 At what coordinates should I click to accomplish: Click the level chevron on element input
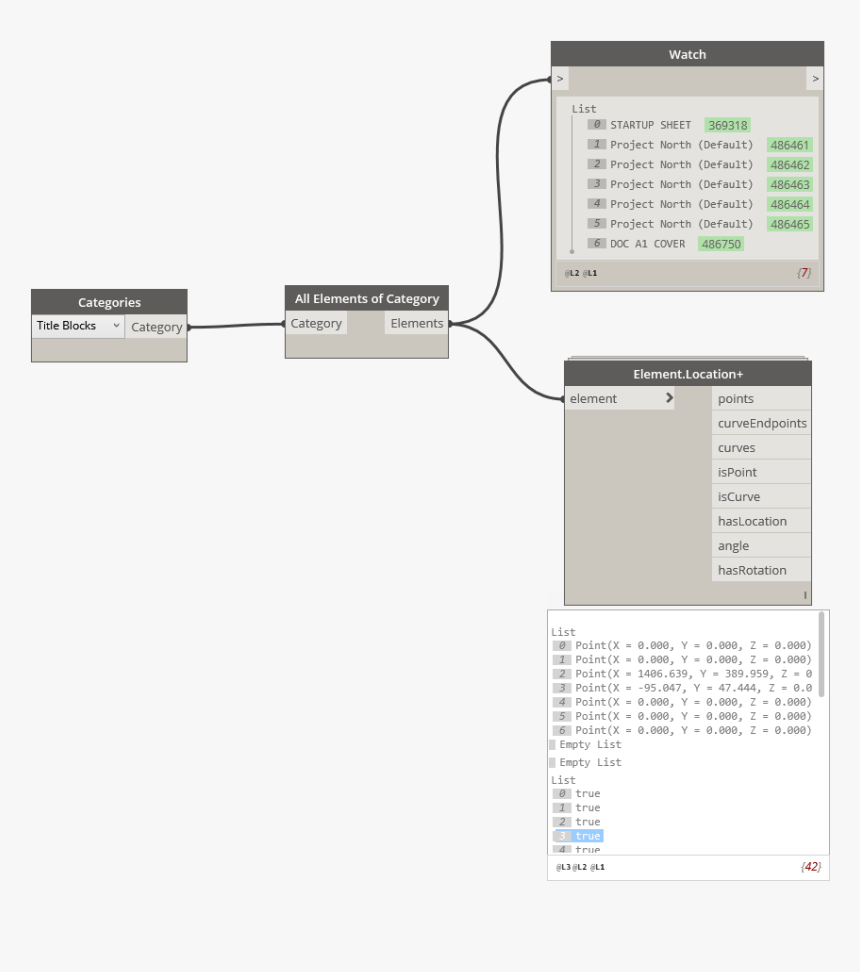(669, 399)
